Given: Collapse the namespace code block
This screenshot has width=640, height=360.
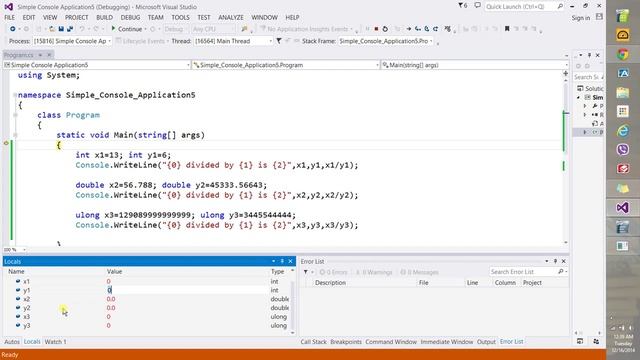Looking at the screenshot, I should [x=15, y=95].
